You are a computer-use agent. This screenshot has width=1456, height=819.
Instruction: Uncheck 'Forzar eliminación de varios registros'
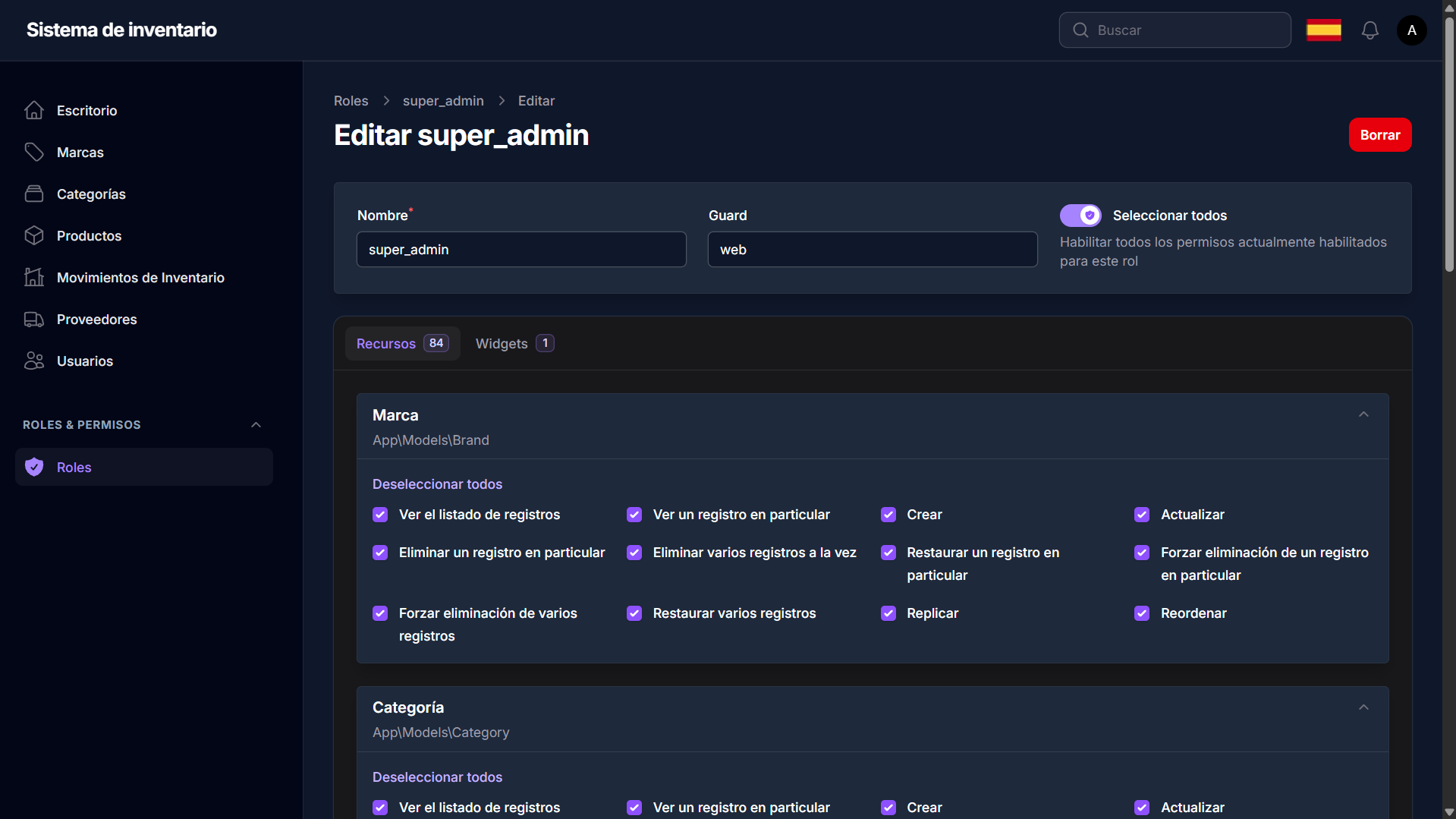pos(380,613)
